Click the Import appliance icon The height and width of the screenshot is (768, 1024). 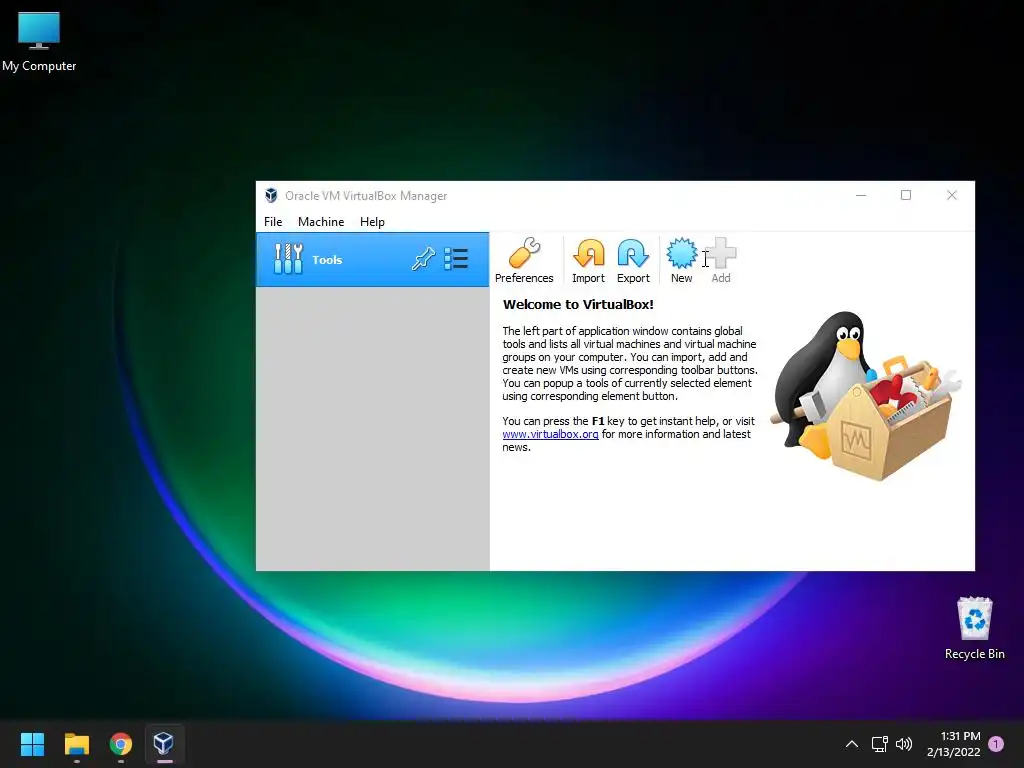coord(588,260)
